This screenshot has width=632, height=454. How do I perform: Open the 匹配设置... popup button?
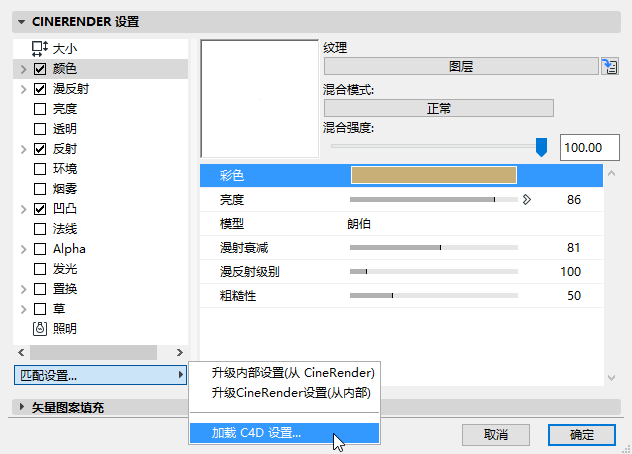click(100, 375)
